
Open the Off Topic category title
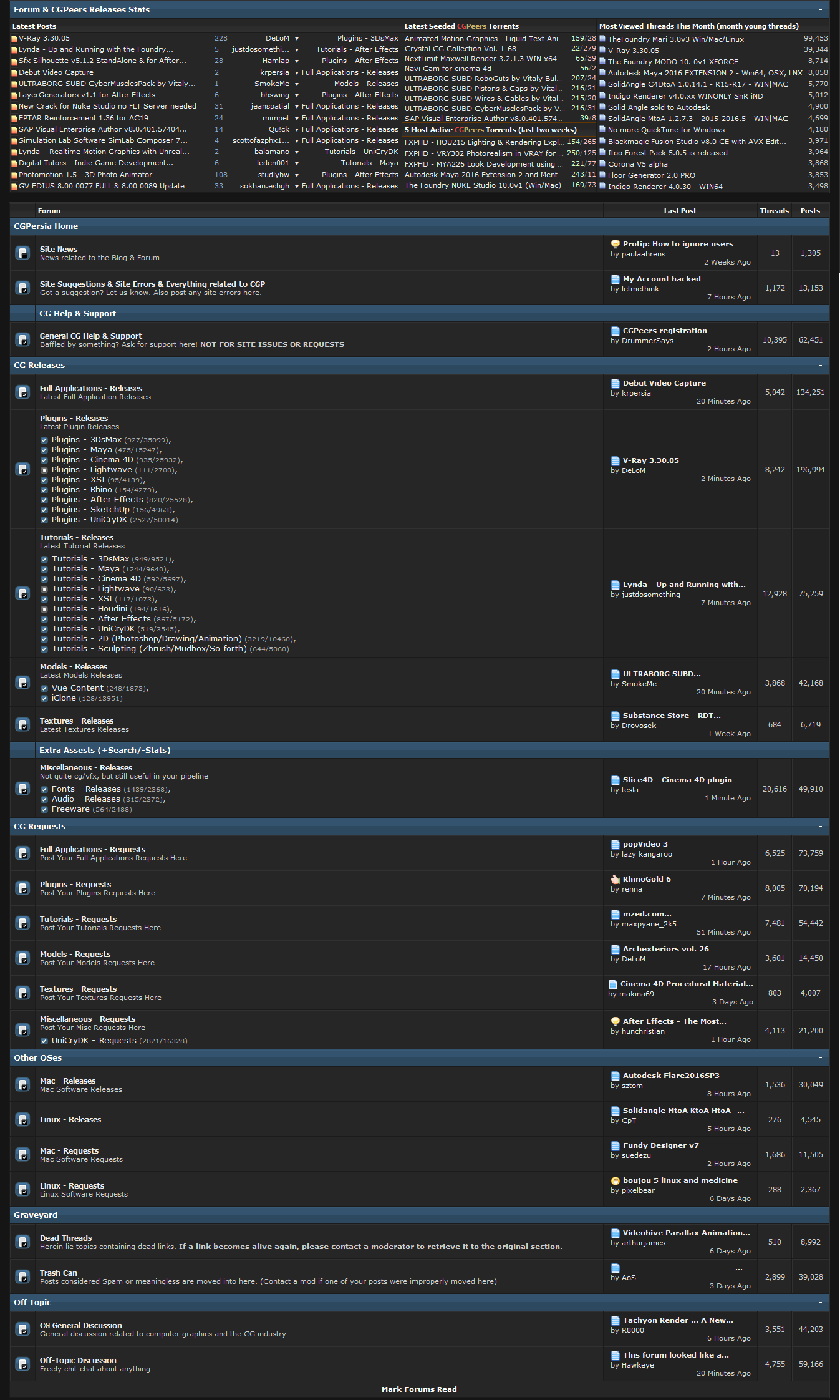click(32, 1302)
